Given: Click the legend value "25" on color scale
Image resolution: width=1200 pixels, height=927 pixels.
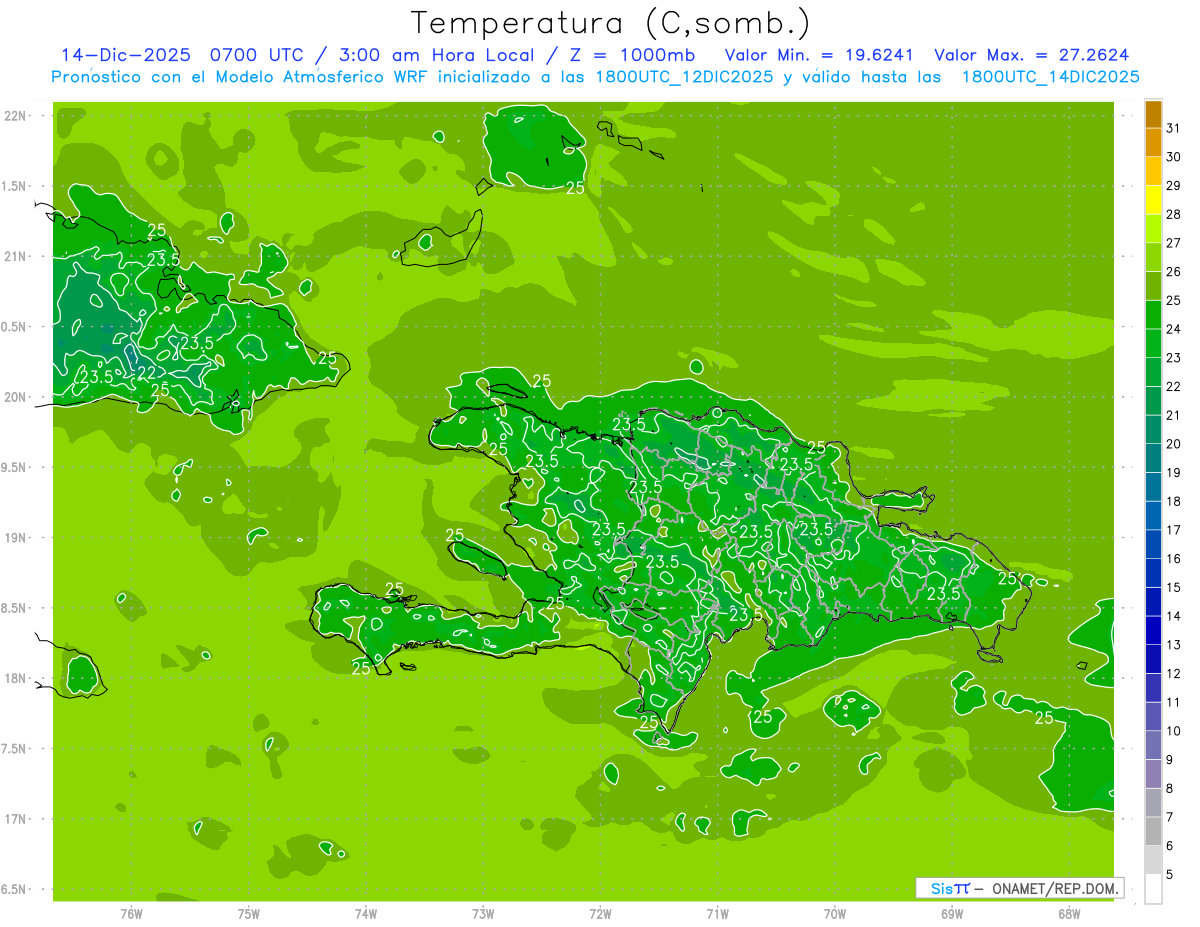Looking at the screenshot, I should 1174,300.
